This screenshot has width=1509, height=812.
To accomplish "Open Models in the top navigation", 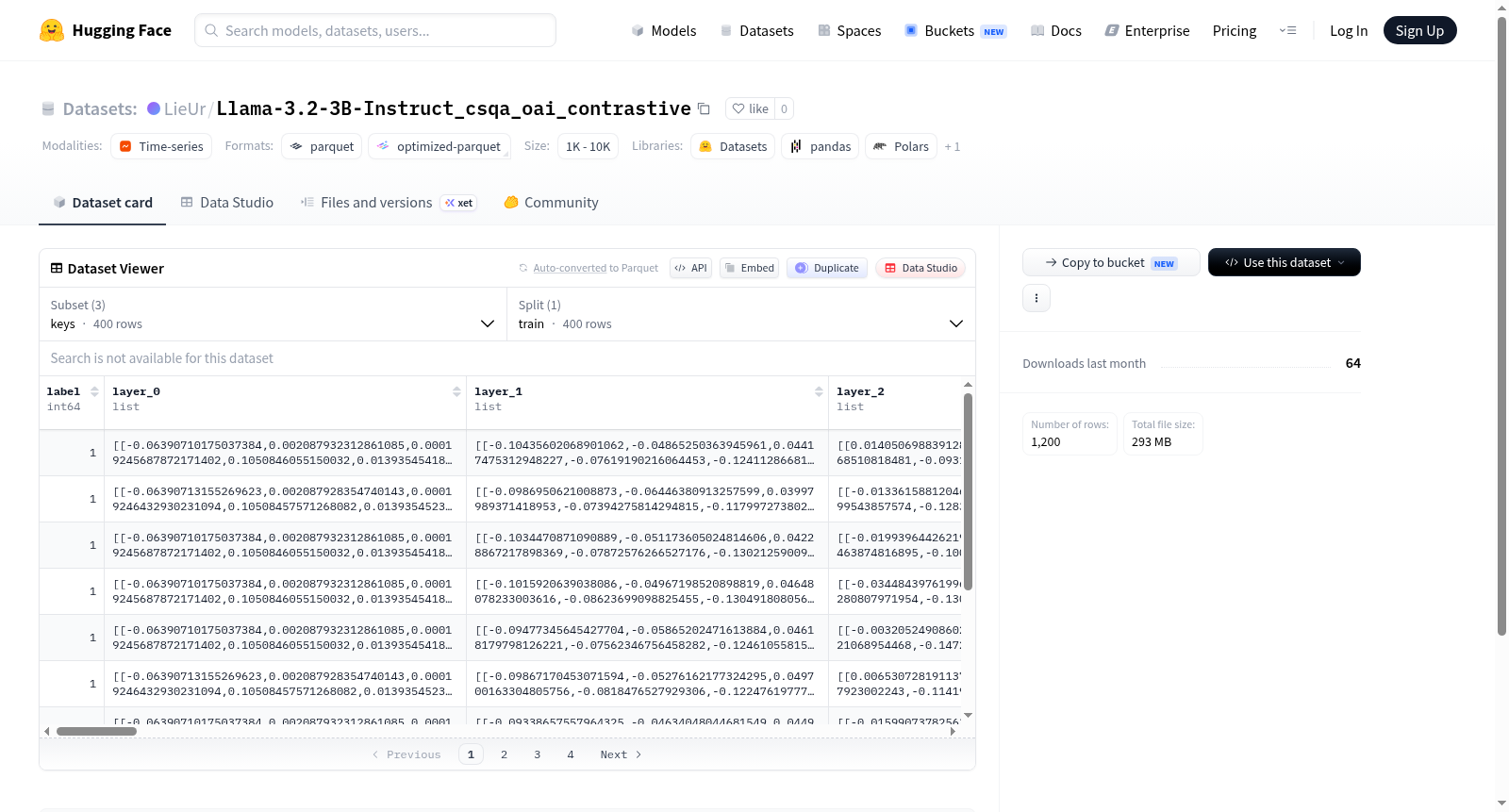I will point(664,30).
